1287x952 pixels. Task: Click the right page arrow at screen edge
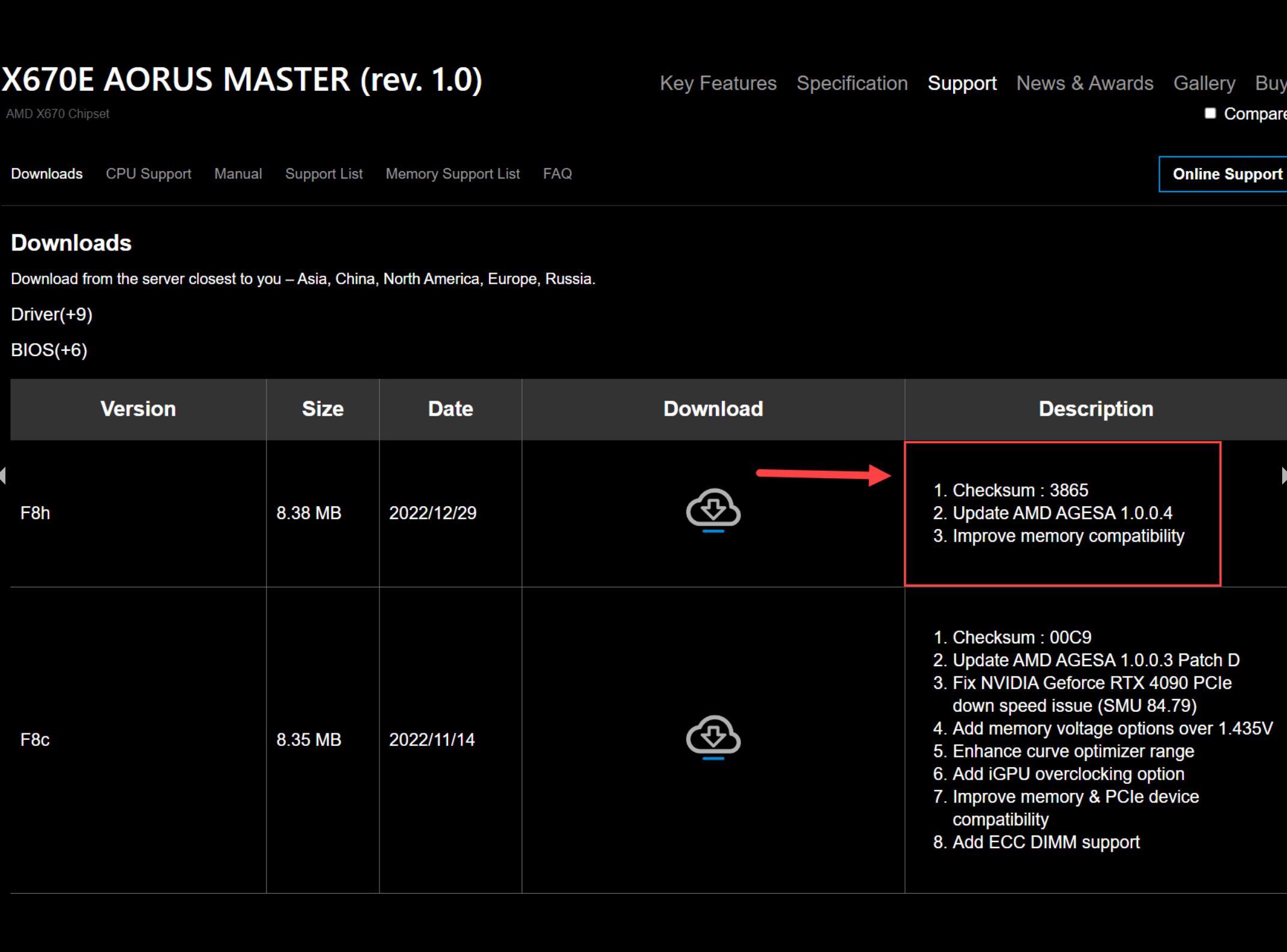tap(1283, 475)
